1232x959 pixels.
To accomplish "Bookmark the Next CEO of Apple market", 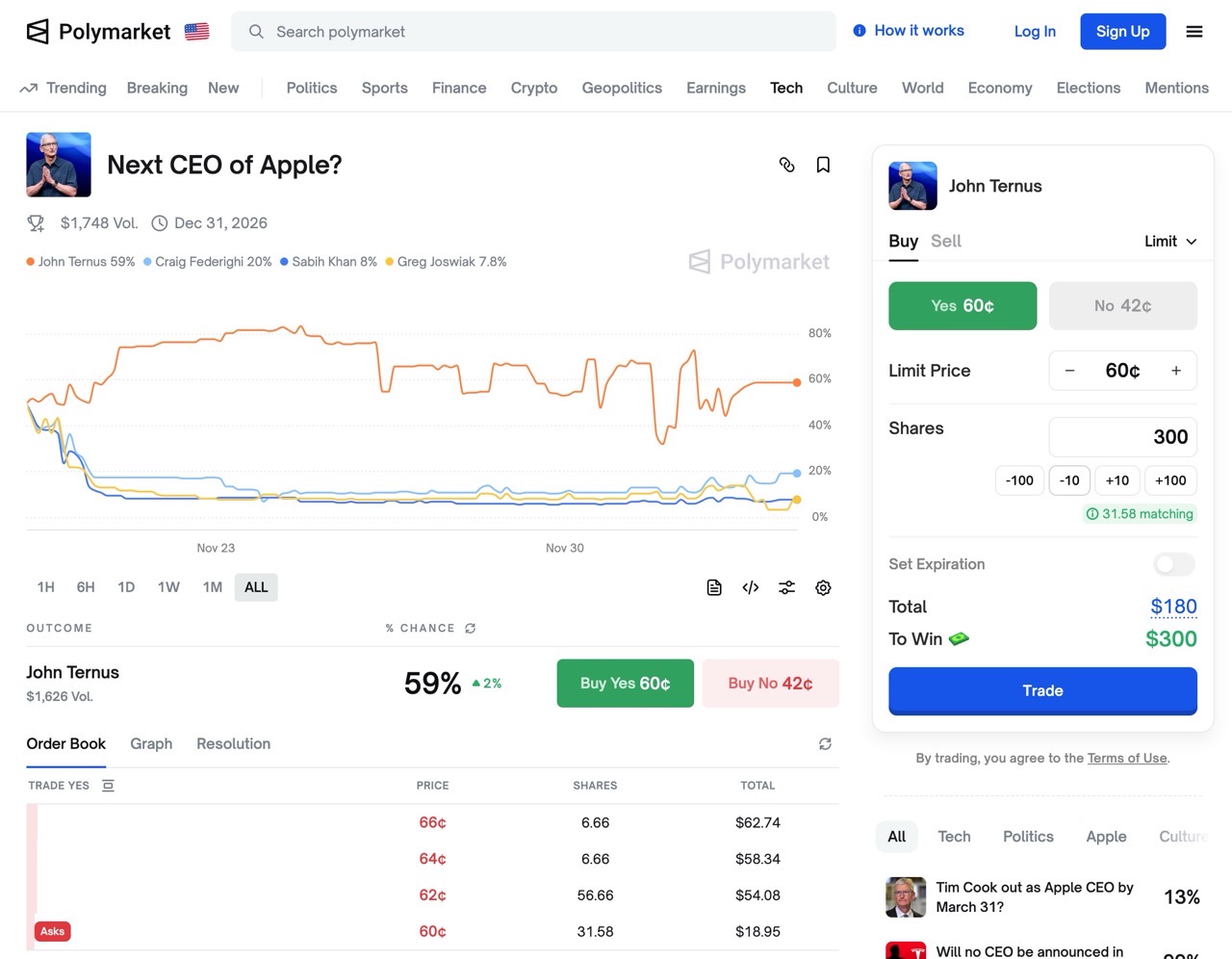I will pyautogui.click(x=823, y=165).
